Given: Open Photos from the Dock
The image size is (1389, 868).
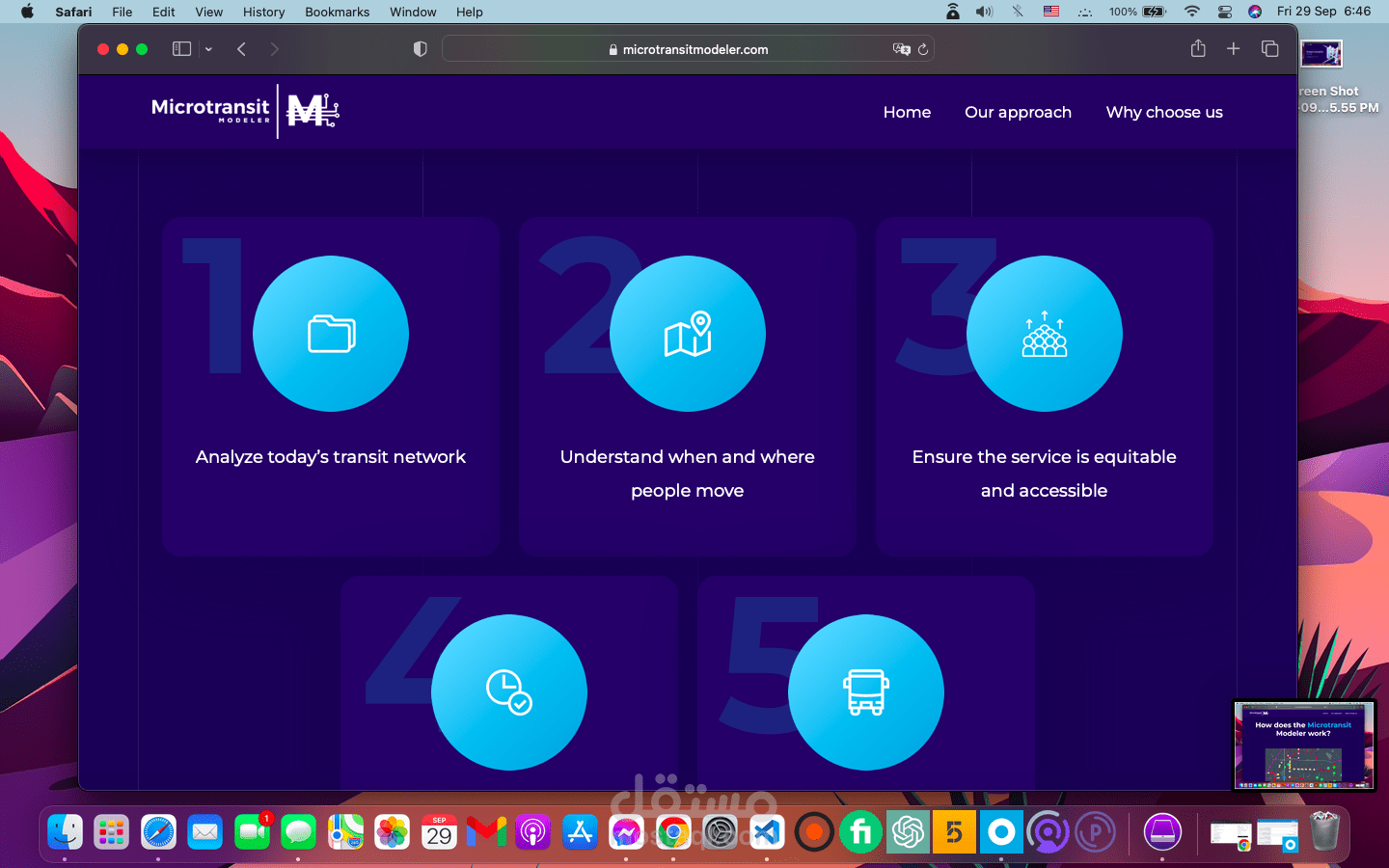Looking at the screenshot, I should [393, 831].
